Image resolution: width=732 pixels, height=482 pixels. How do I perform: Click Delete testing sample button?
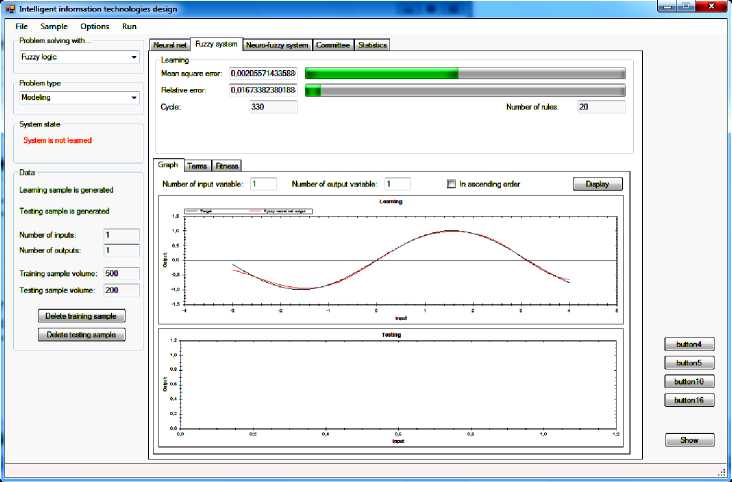point(82,335)
